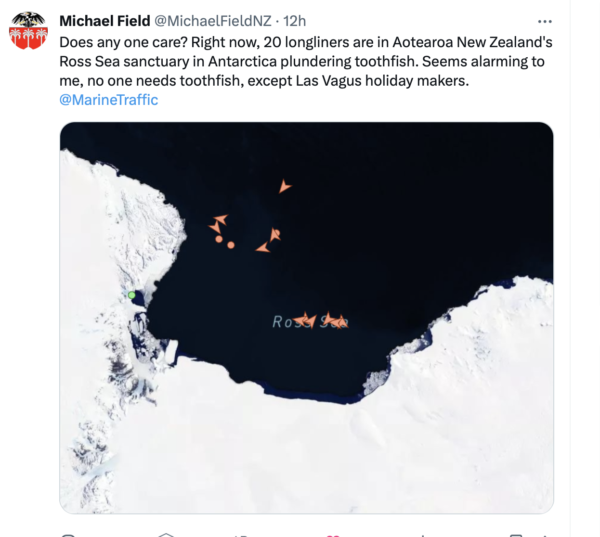Select the right round orange vessel dot
The image size is (600, 537).
click(x=231, y=244)
